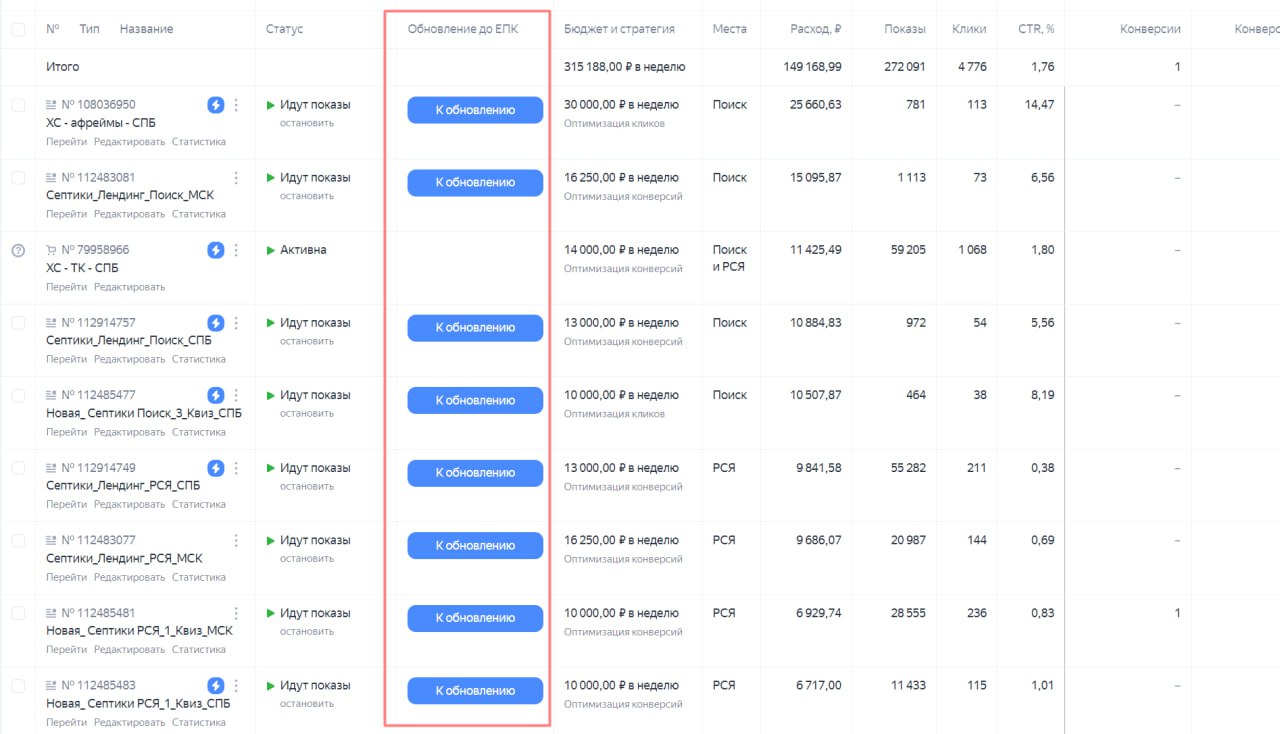Screen dimensions: 1280x734
Task: Click green play status icon for Септики_Лендинг_РСЯ_МСК
Action: click(x=271, y=541)
